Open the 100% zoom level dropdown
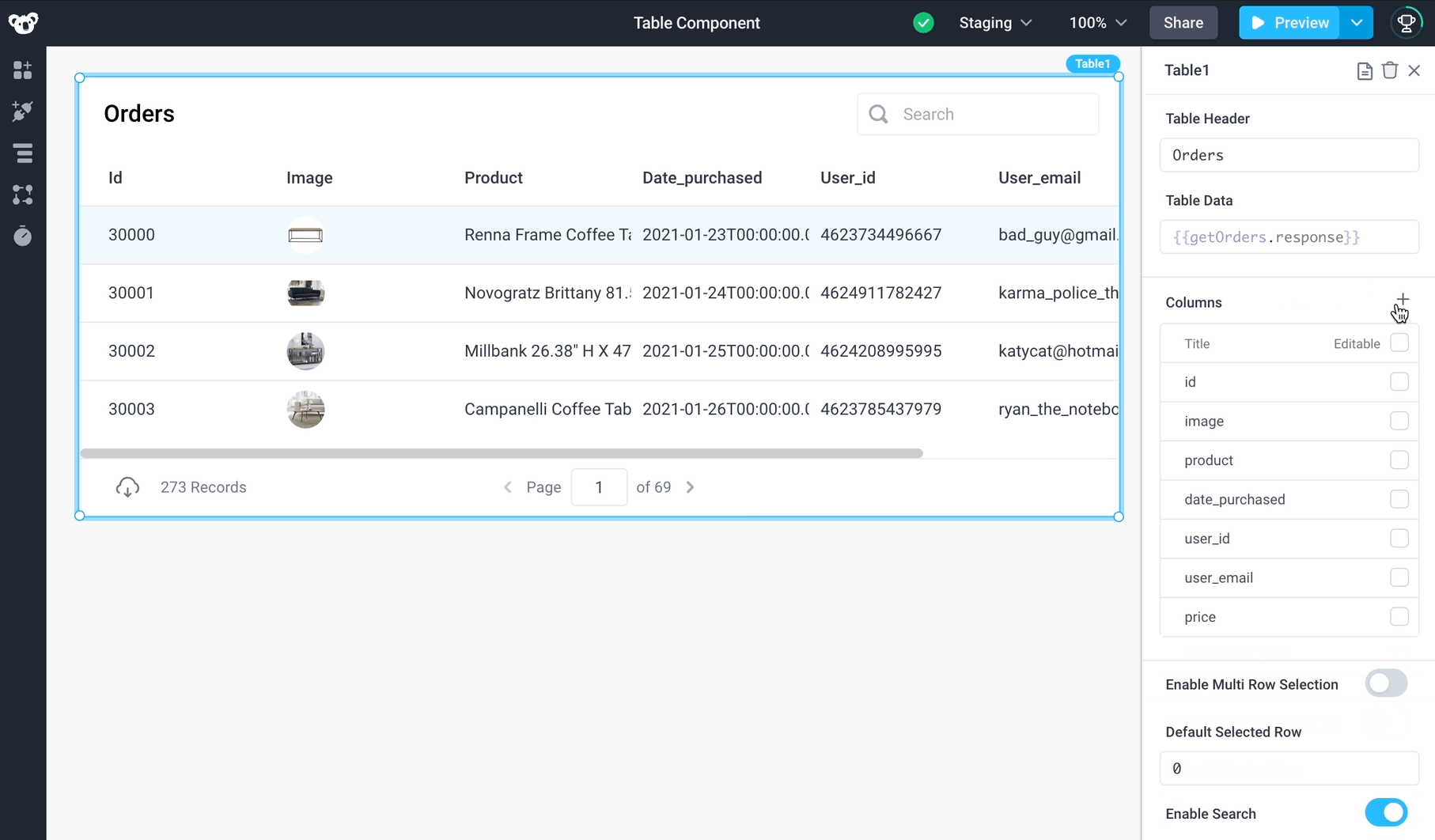Viewport: 1435px width, 840px height. tap(1096, 23)
